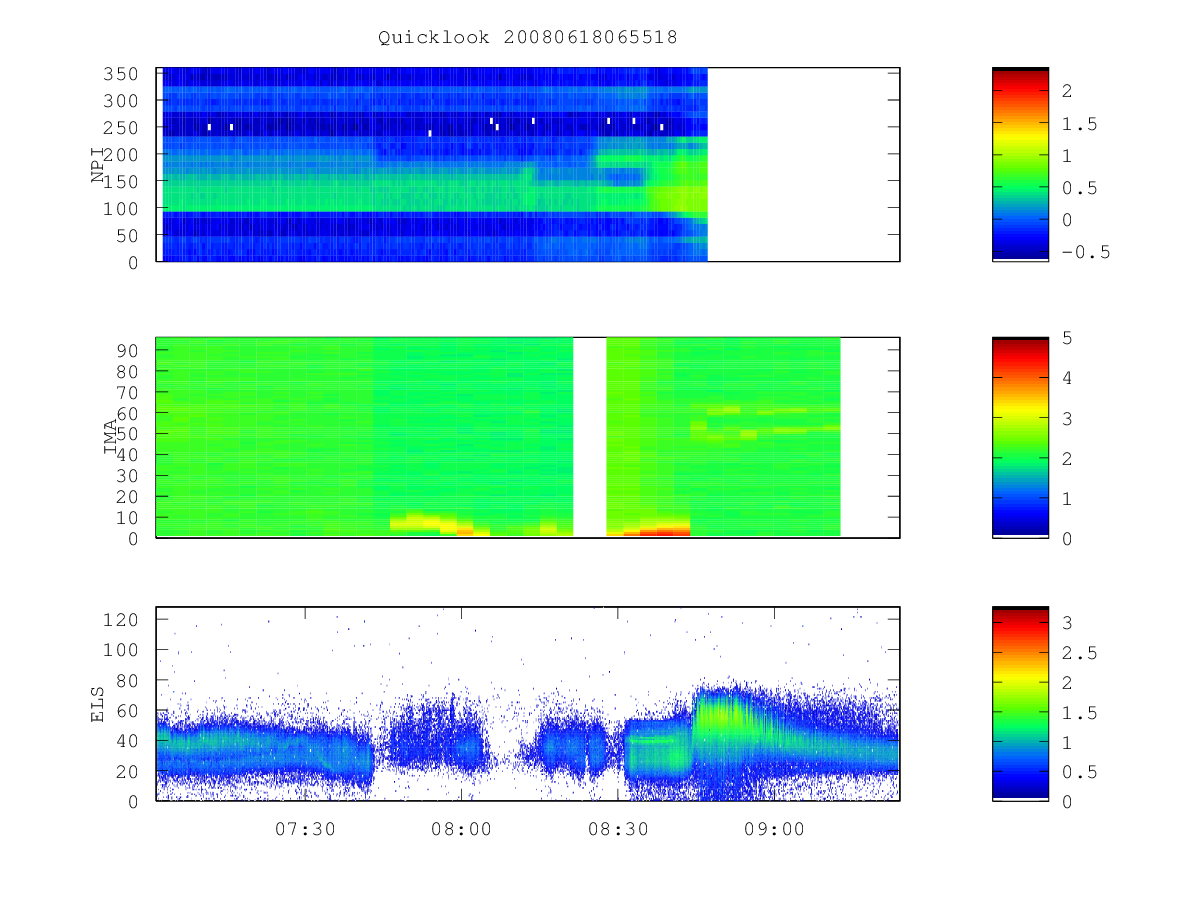Click the 0.5 label on ELS colorbar
Screen dimensions: 1200x900
tap(1080, 772)
